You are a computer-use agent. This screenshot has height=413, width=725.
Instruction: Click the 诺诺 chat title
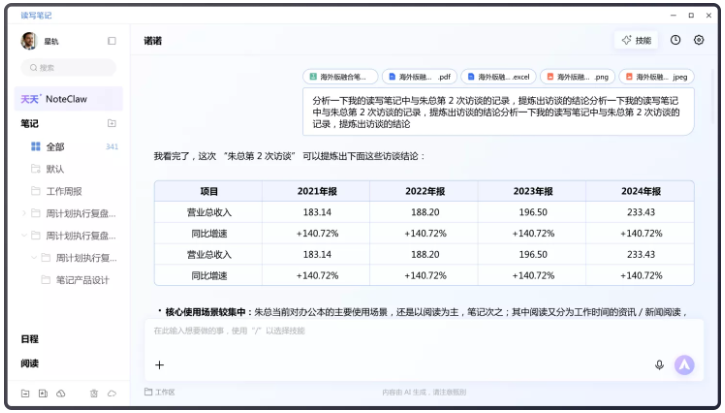point(153,41)
